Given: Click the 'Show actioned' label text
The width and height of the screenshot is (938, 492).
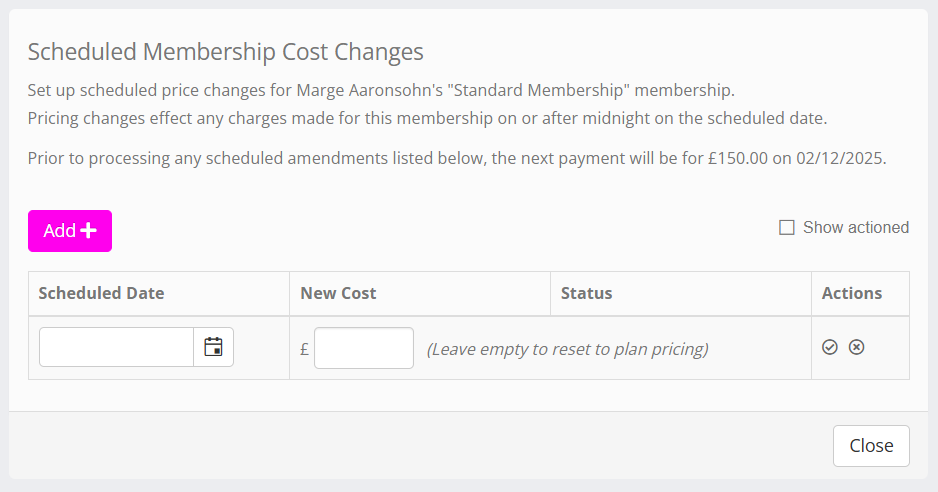Looking at the screenshot, I should (856, 228).
